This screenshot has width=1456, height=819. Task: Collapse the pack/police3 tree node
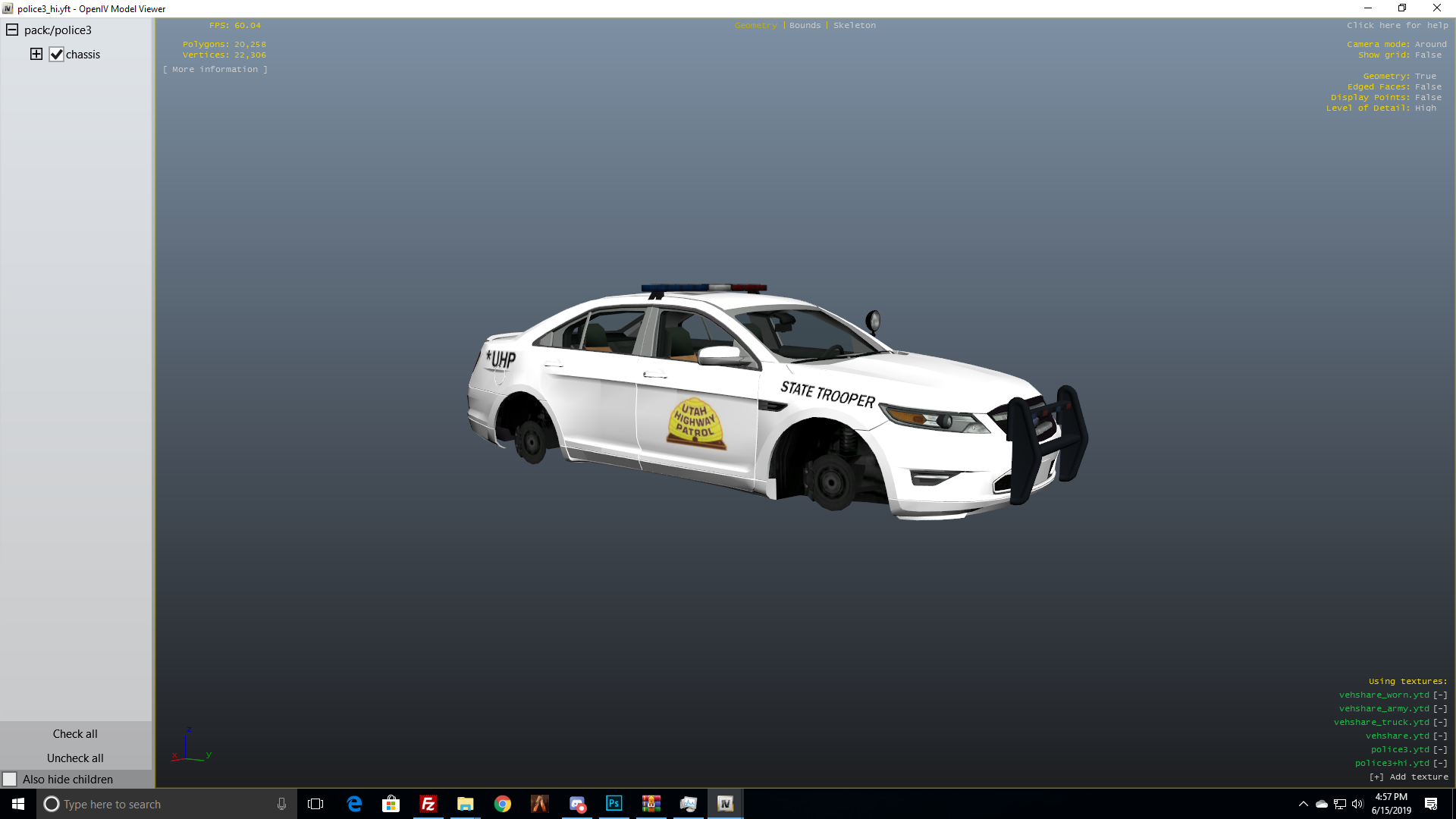(12, 30)
